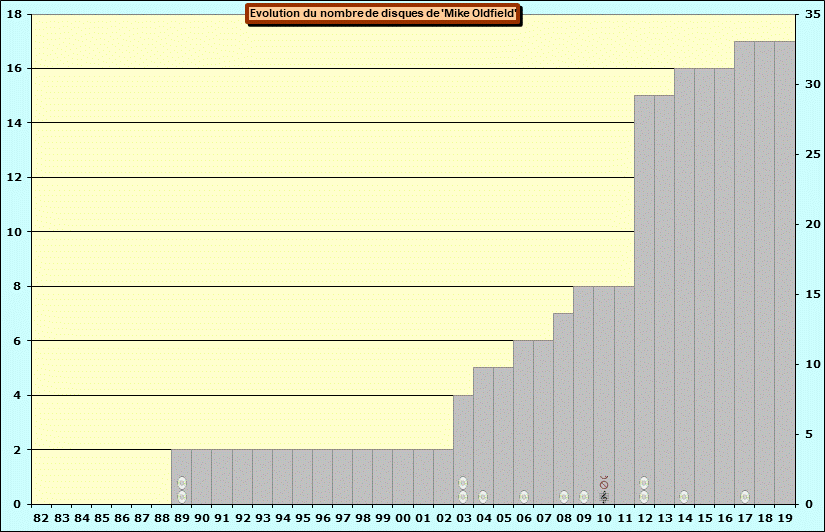Click the chart title 'Evolution du nombre de disques'
Viewport: 825px width, 532px height.
point(383,14)
